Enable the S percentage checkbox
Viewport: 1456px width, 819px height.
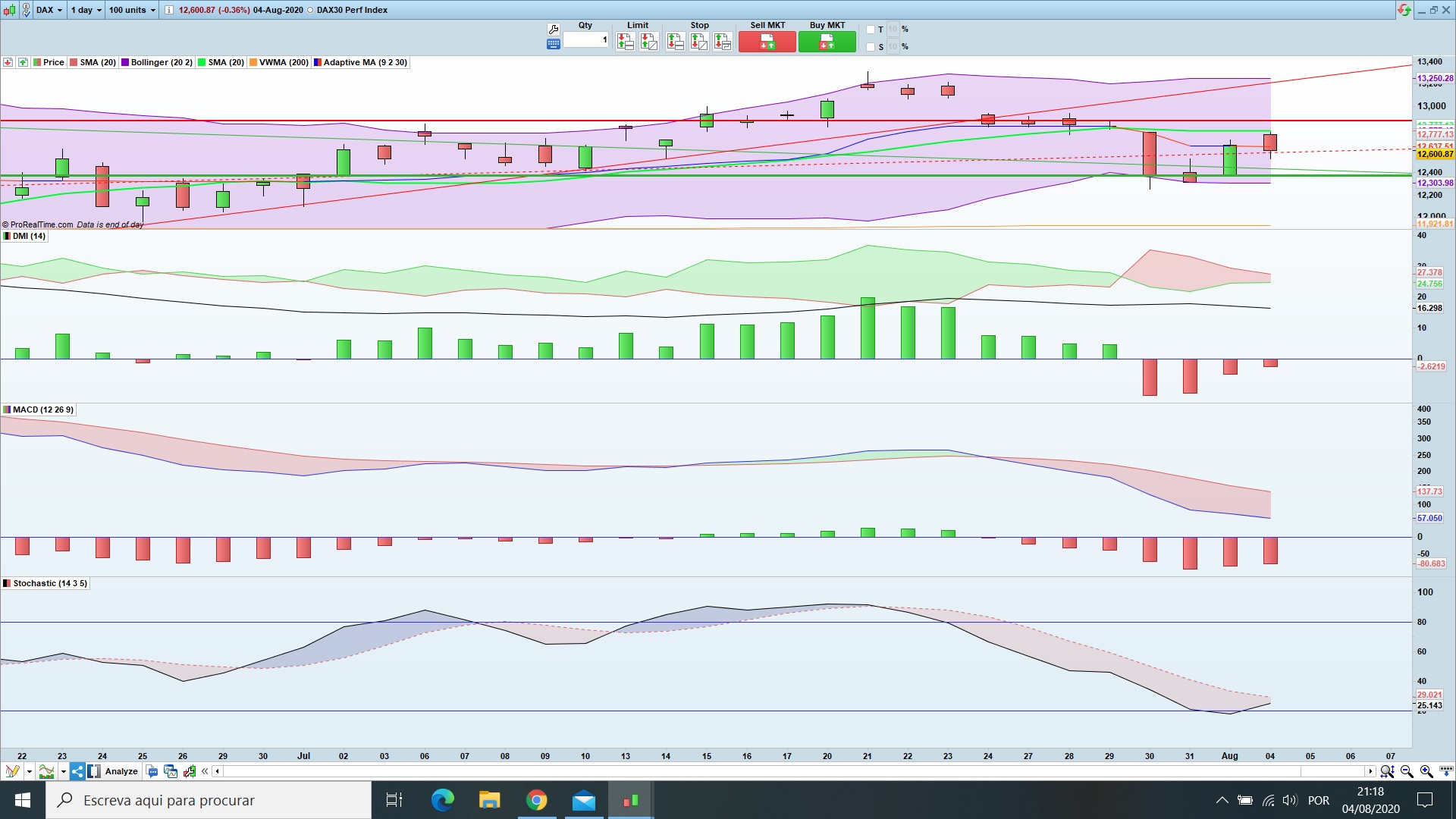click(x=870, y=47)
